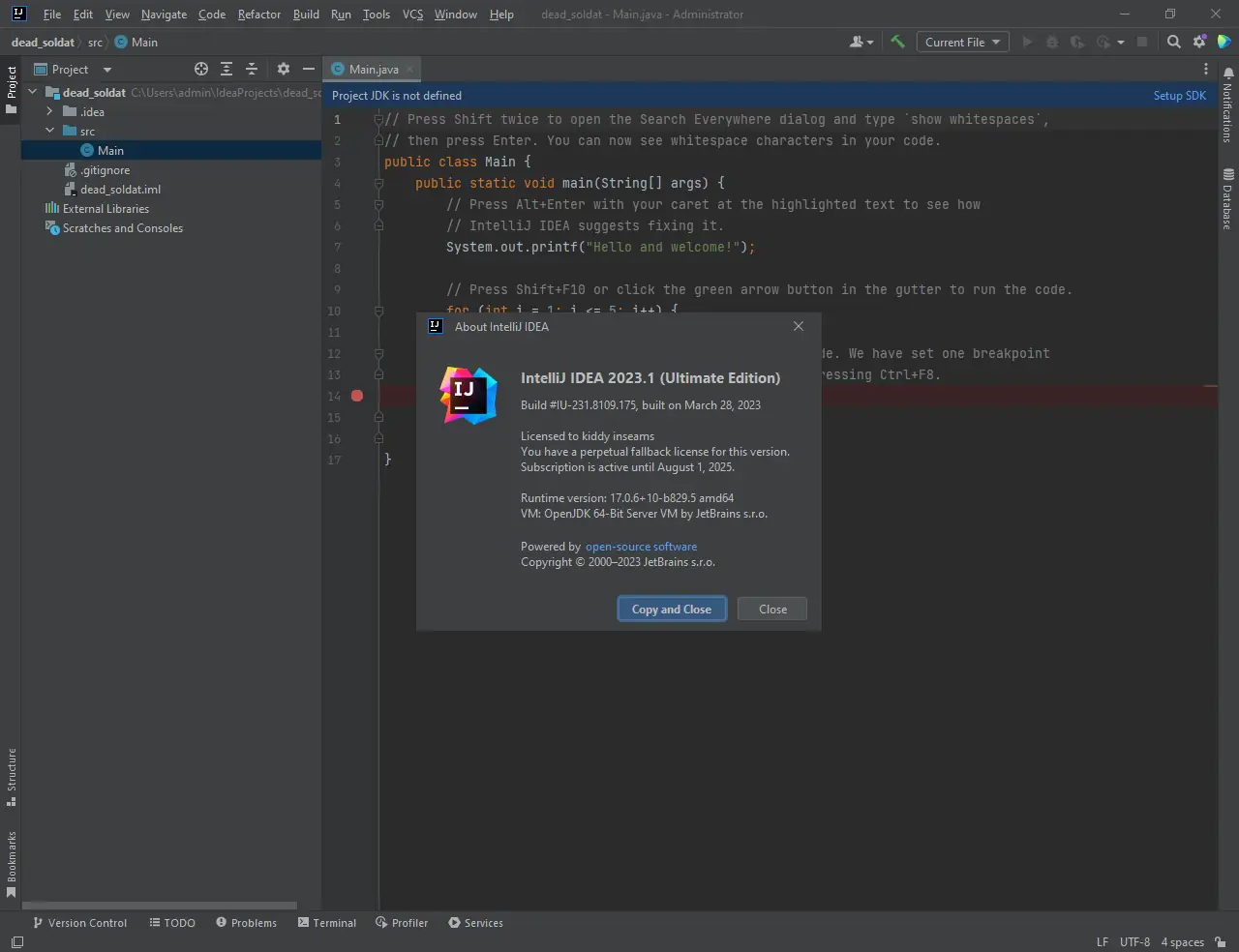Open the Structure tool window stripe button
Viewport: 1239px width, 952px height.
coord(12,777)
